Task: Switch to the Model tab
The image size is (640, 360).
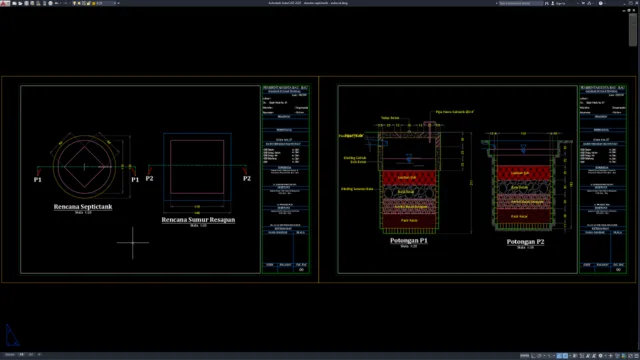Action: coord(10,355)
